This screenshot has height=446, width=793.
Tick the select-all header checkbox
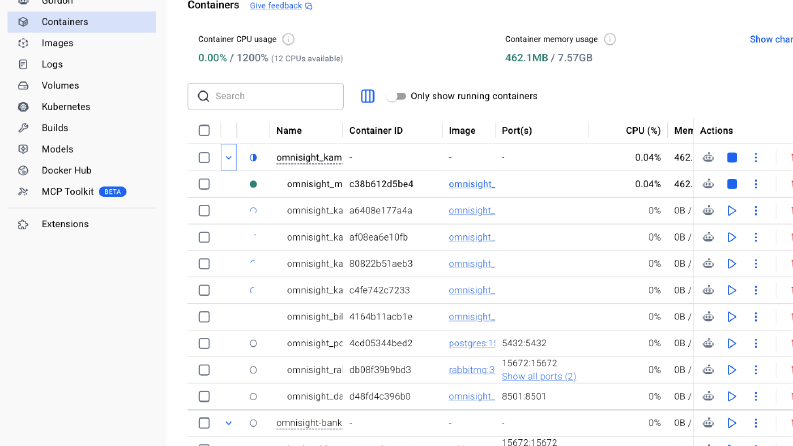click(x=204, y=130)
